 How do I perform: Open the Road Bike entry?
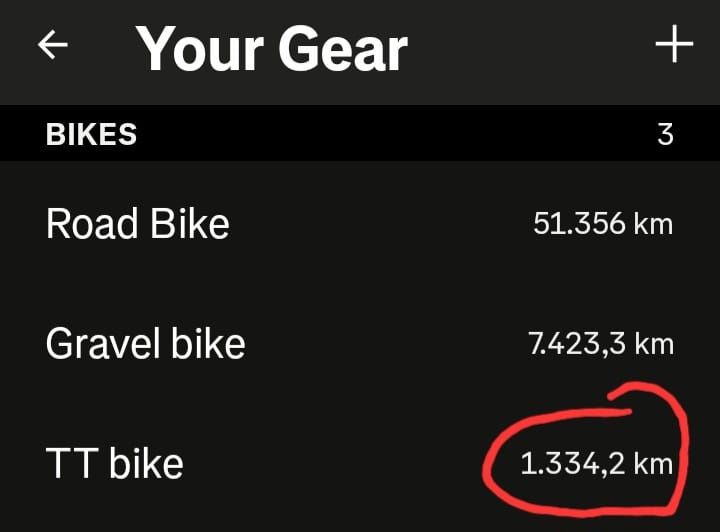[138, 224]
